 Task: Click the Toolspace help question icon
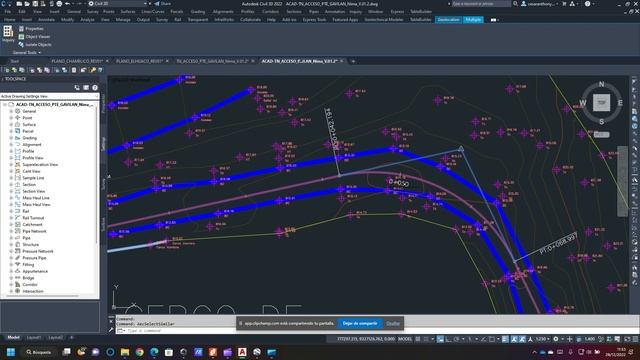click(95, 88)
